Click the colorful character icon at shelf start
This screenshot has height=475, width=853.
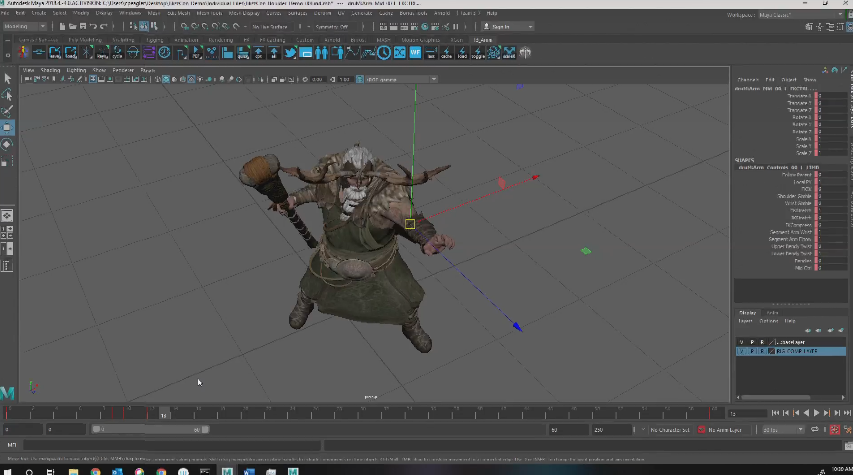[x=23, y=53]
